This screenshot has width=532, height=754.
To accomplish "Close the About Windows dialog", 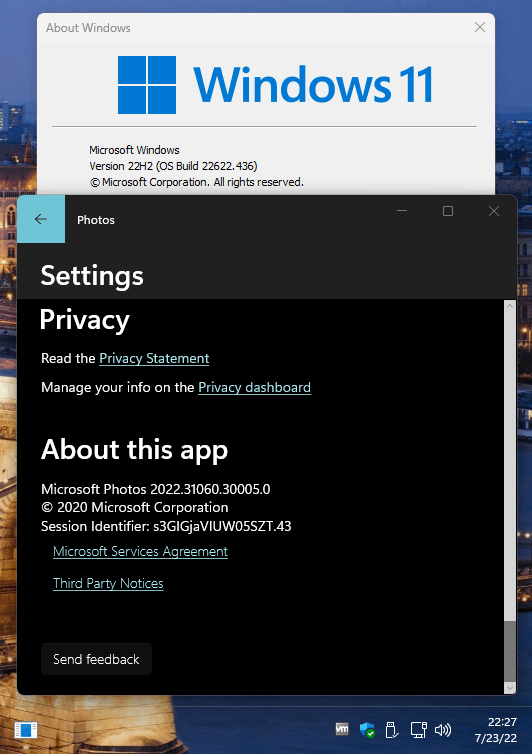I will pyautogui.click(x=480, y=27).
